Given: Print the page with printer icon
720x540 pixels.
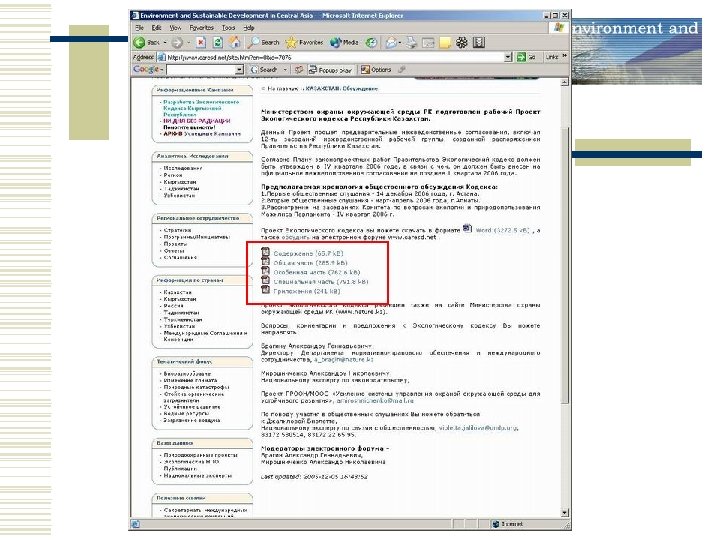Looking at the screenshot, I should pos(411,43).
